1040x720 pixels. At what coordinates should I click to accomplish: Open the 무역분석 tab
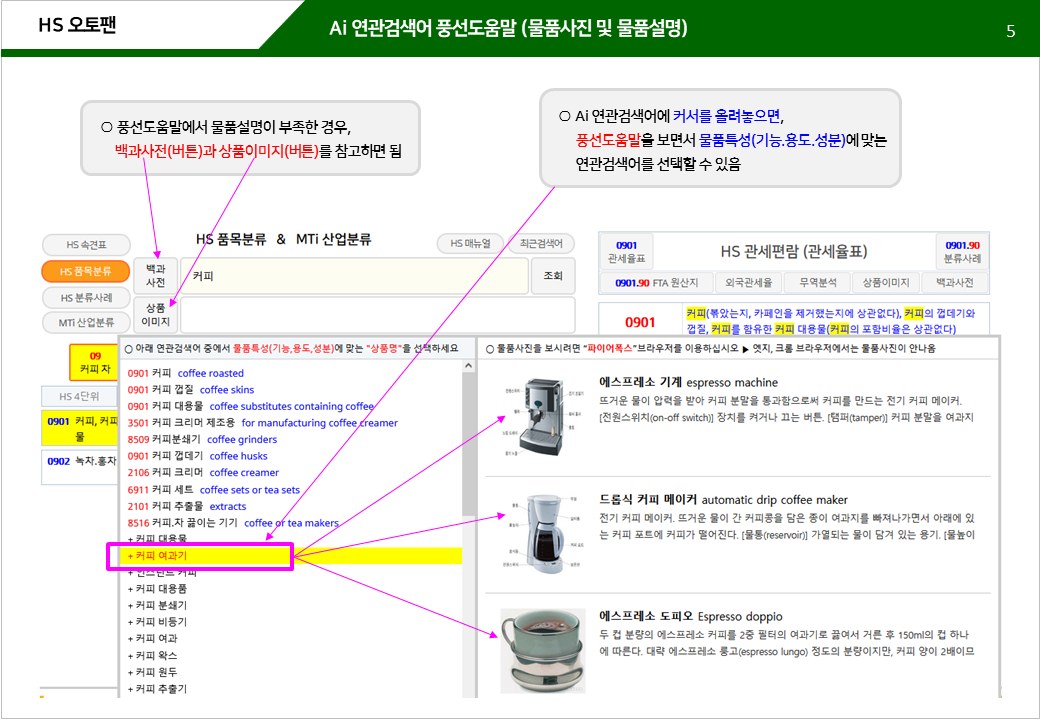[x=817, y=282]
